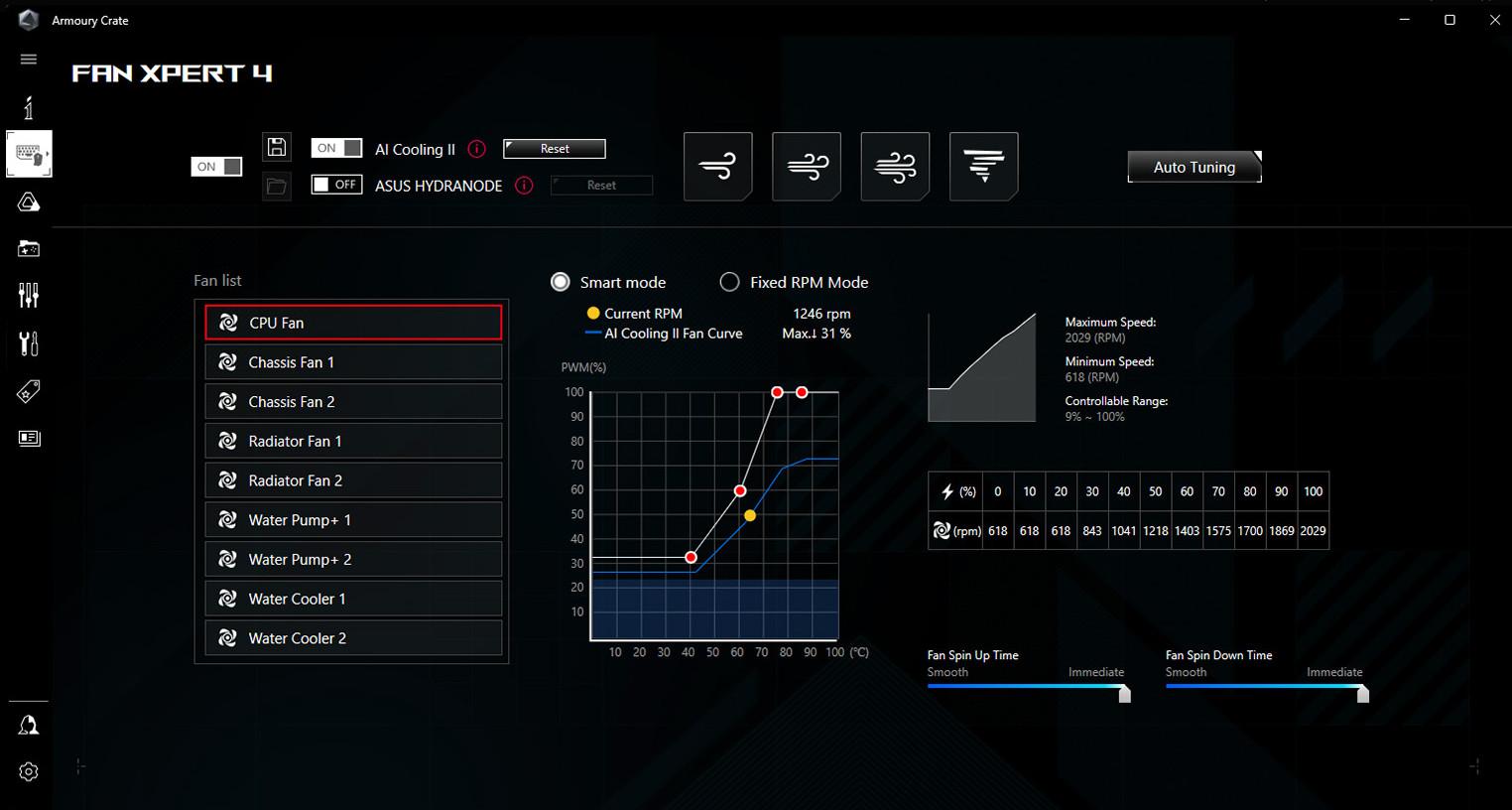Open the tools wrench icon in the sidebar
Image resolution: width=1512 pixels, height=810 pixels.
[29, 343]
